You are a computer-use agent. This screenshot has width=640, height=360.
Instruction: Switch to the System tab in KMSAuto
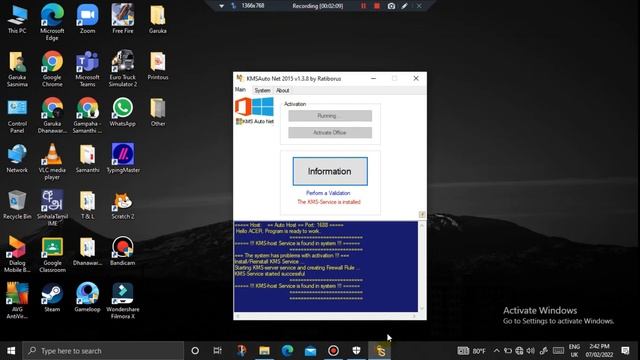262,90
